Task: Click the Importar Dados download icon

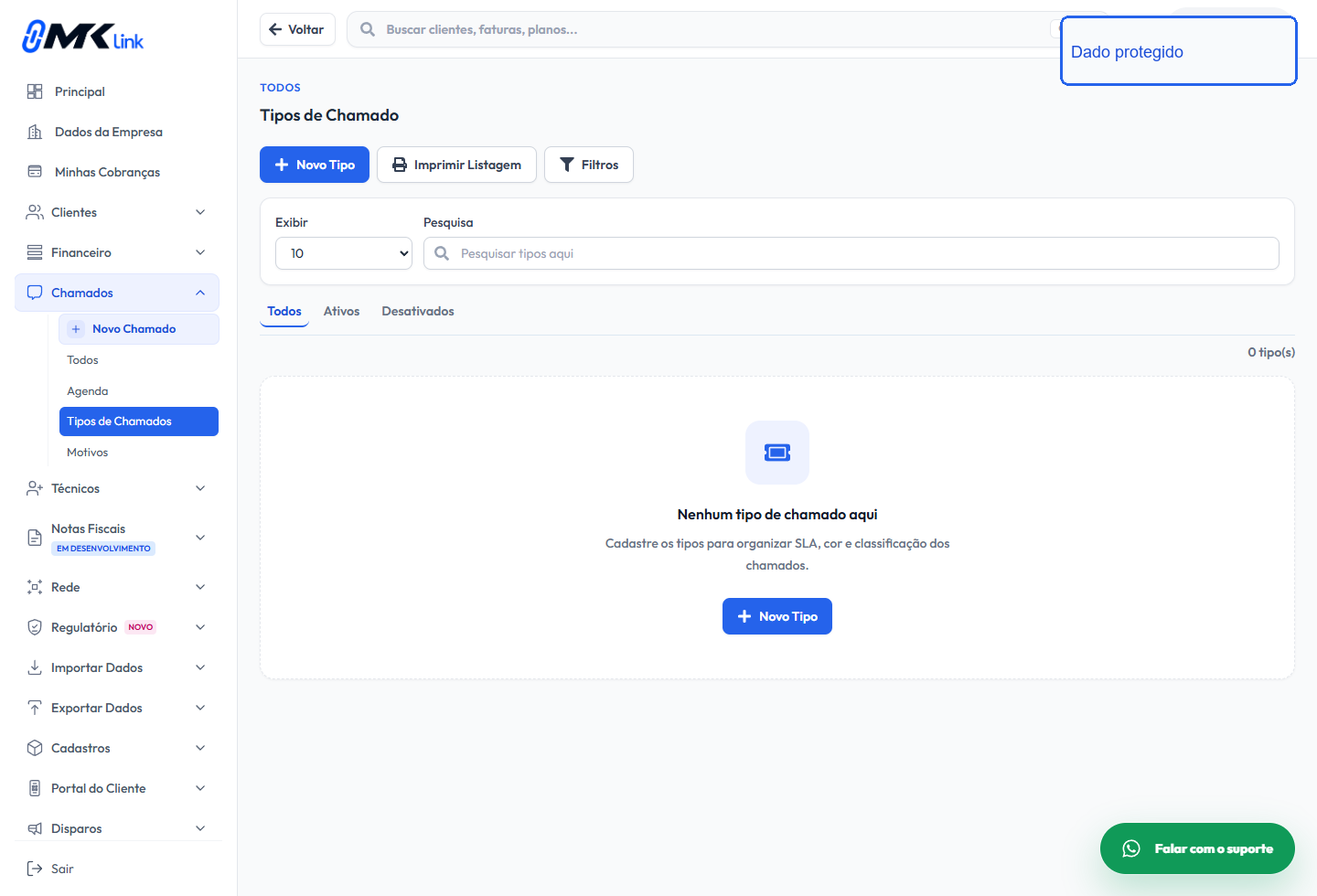Action: [x=35, y=667]
